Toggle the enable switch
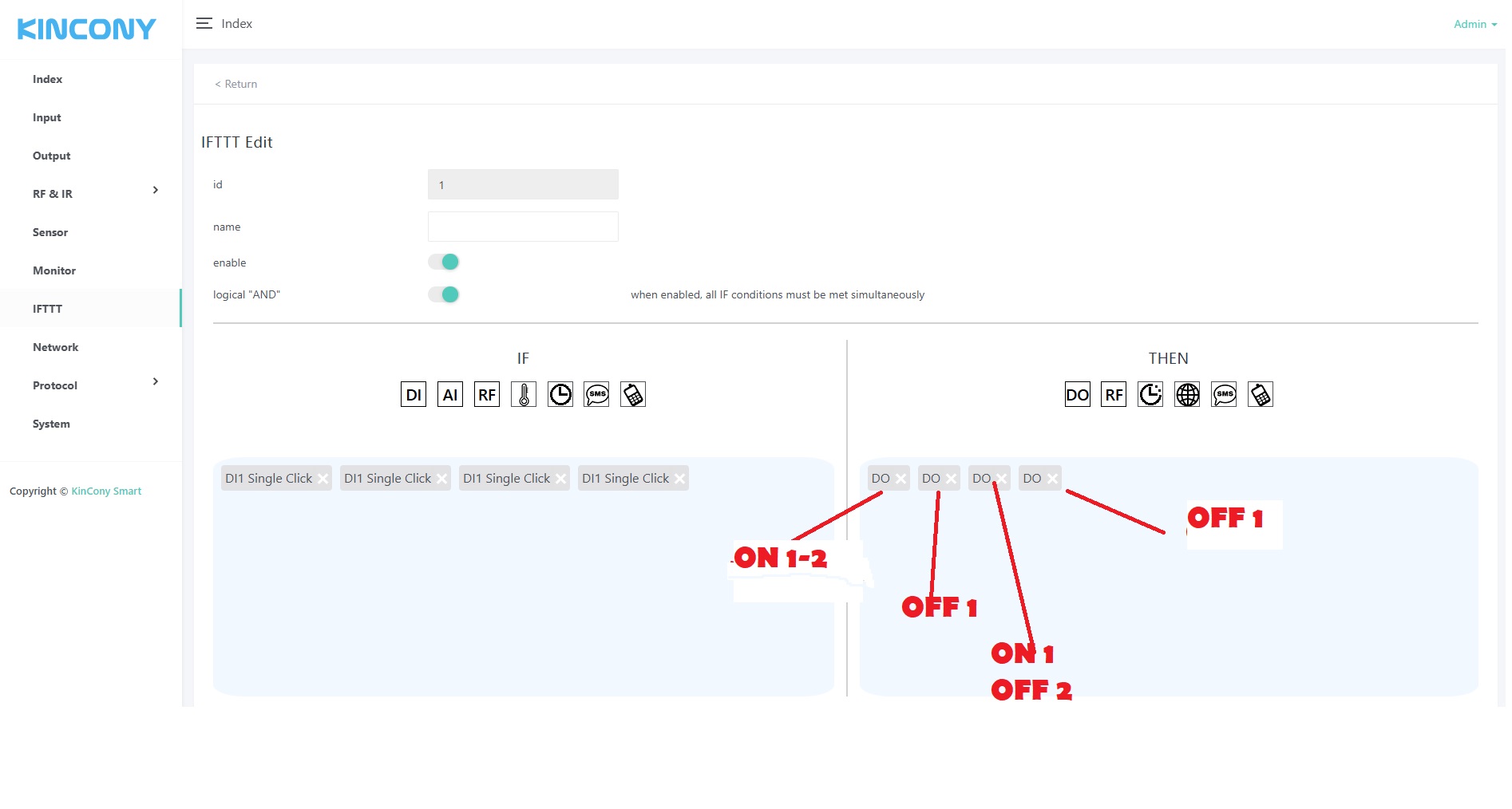 (x=444, y=262)
